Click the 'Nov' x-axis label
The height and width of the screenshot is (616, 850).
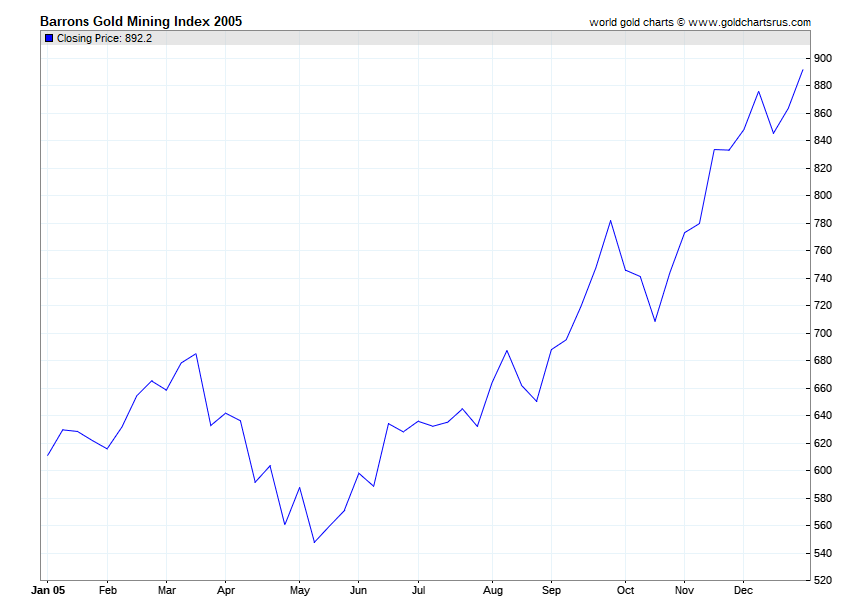click(684, 590)
